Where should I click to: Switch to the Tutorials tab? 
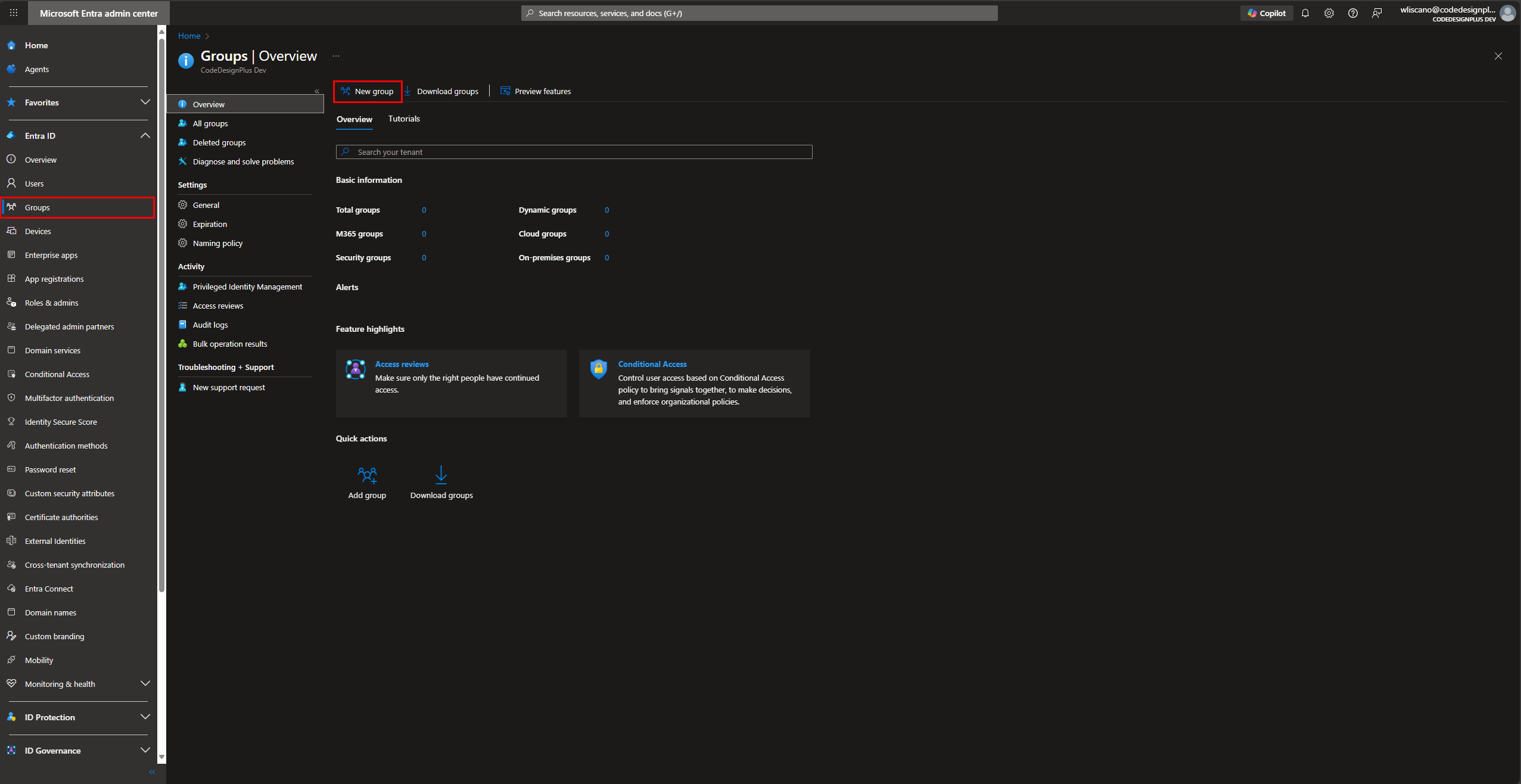click(404, 119)
